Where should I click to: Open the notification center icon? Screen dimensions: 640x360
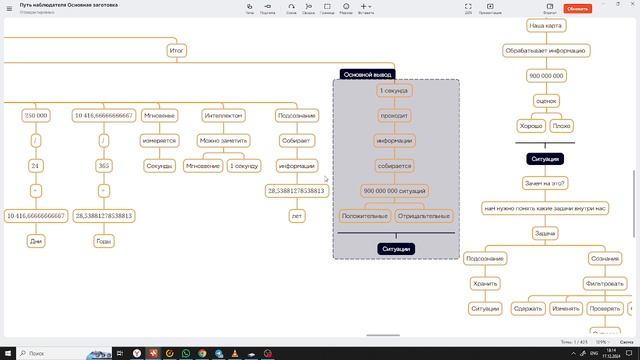point(629,353)
